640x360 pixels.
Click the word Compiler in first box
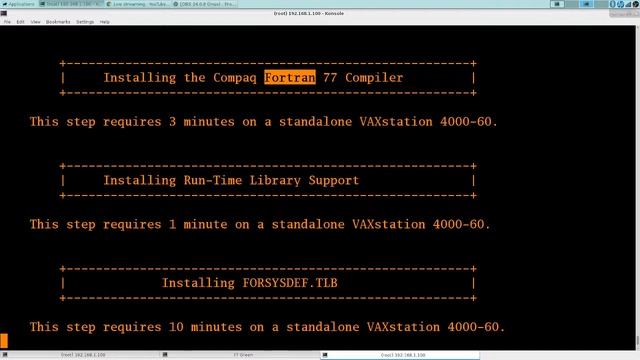374,78
